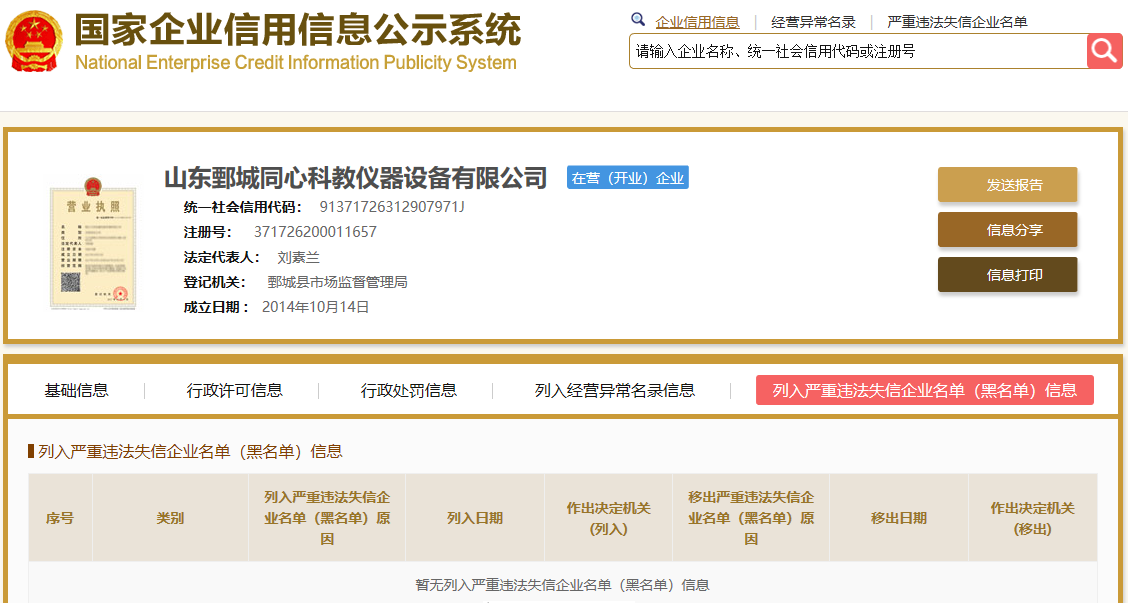This screenshot has height=603, width=1128.
Task: Click the national emblem logo
Action: click(34, 41)
